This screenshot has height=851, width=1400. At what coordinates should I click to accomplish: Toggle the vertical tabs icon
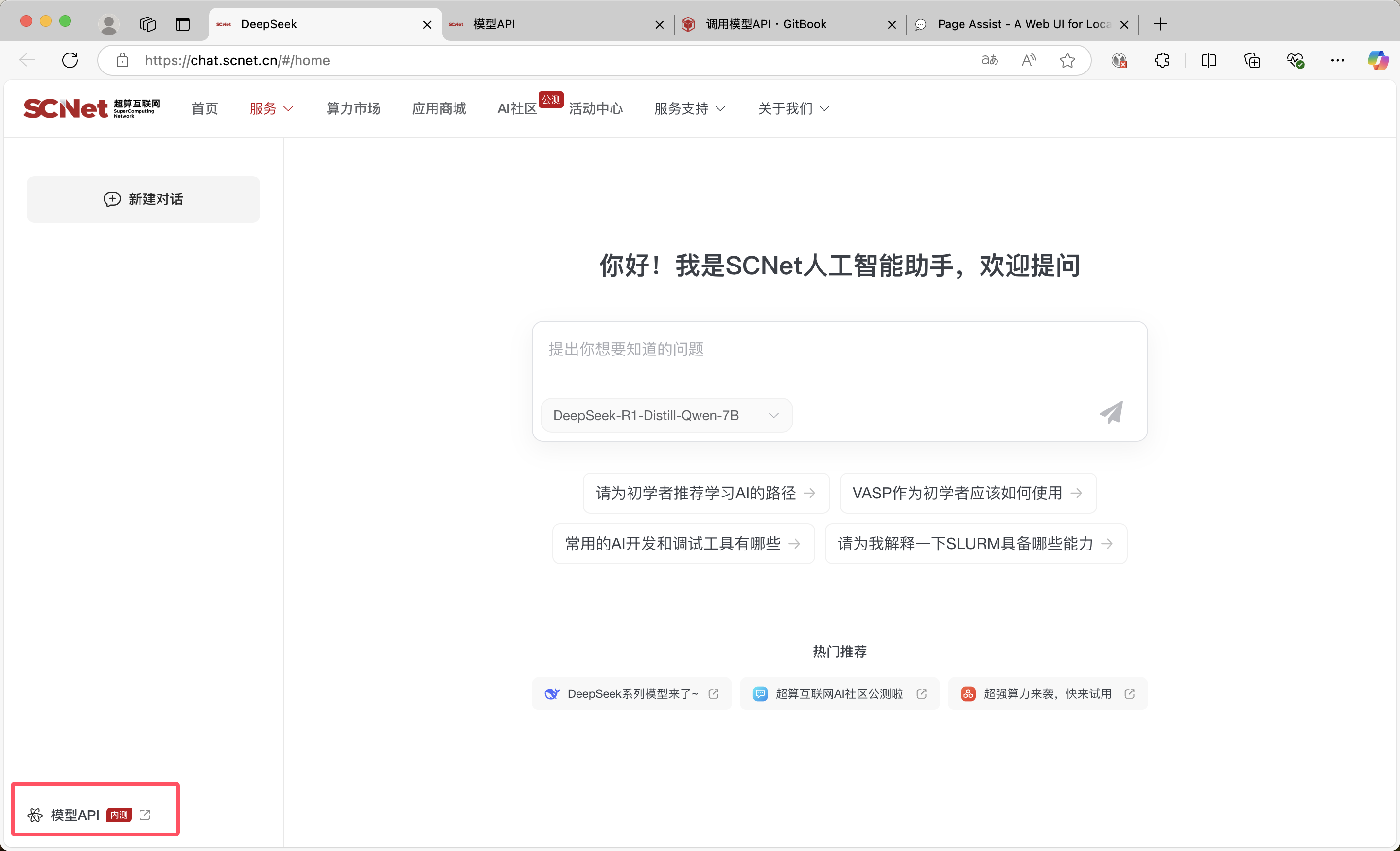coord(182,24)
